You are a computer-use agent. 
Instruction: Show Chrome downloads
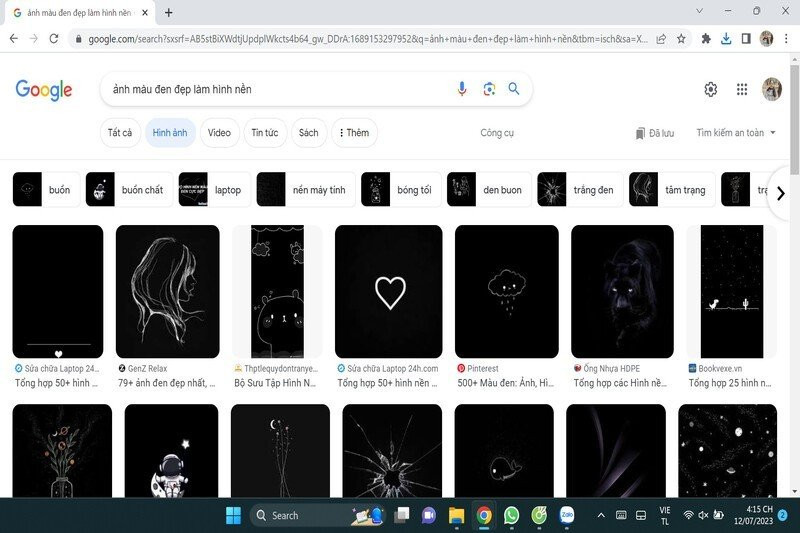(726, 39)
